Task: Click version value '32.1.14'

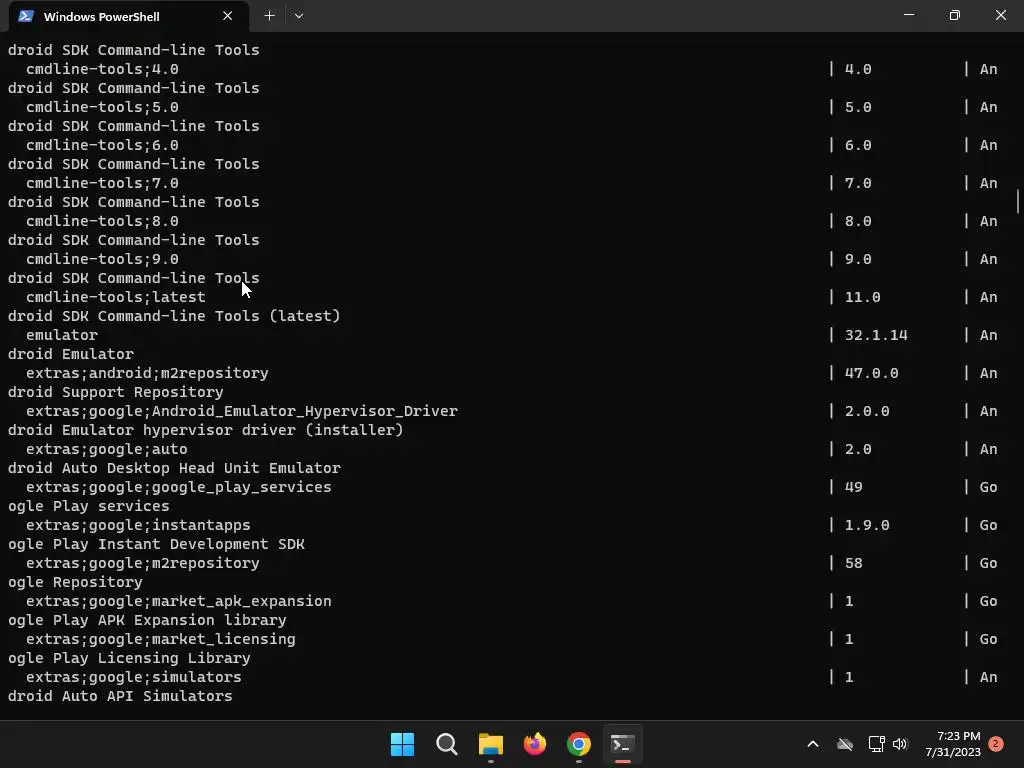Action: (876, 334)
